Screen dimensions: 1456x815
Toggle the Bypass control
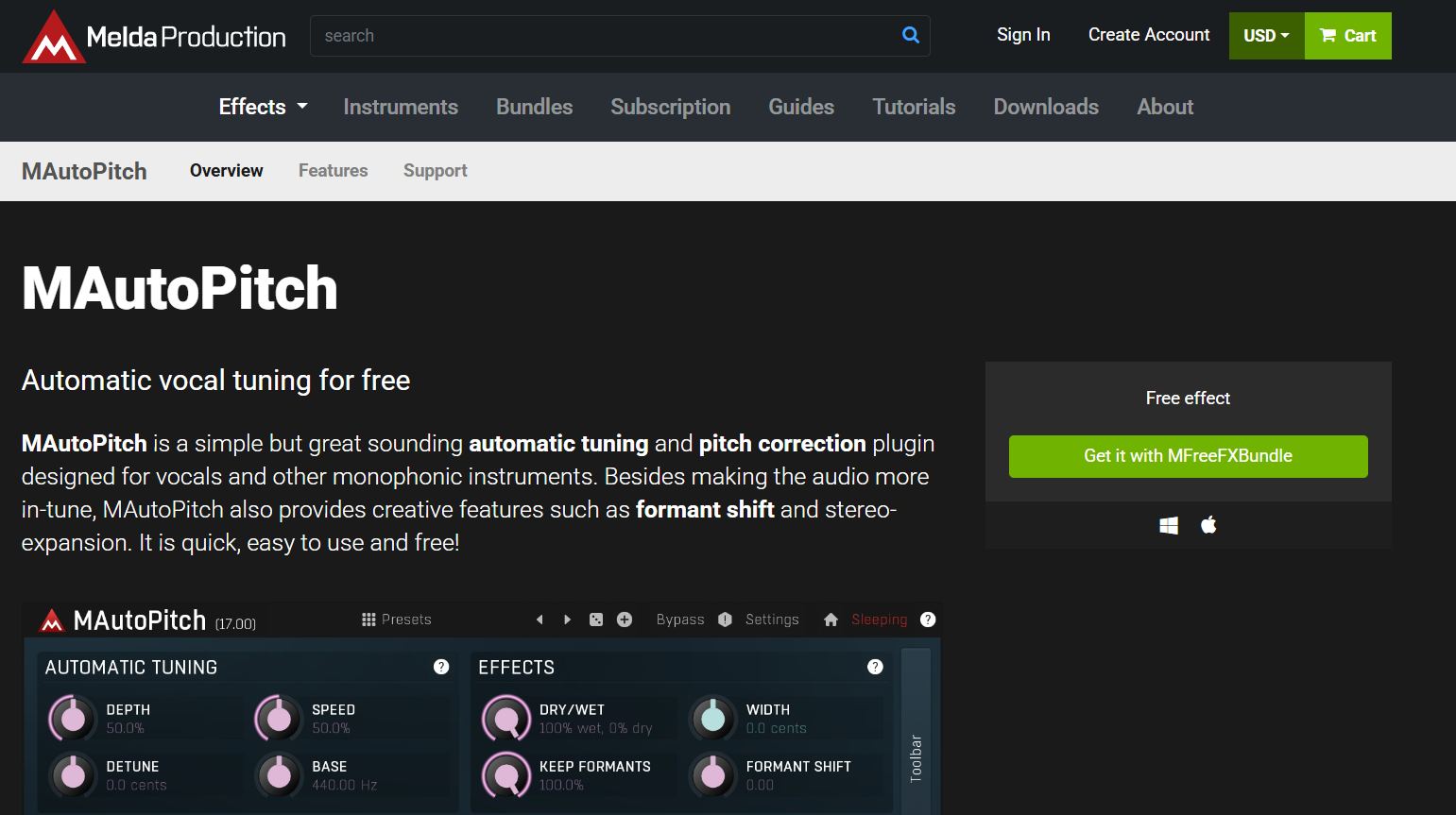coord(680,620)
